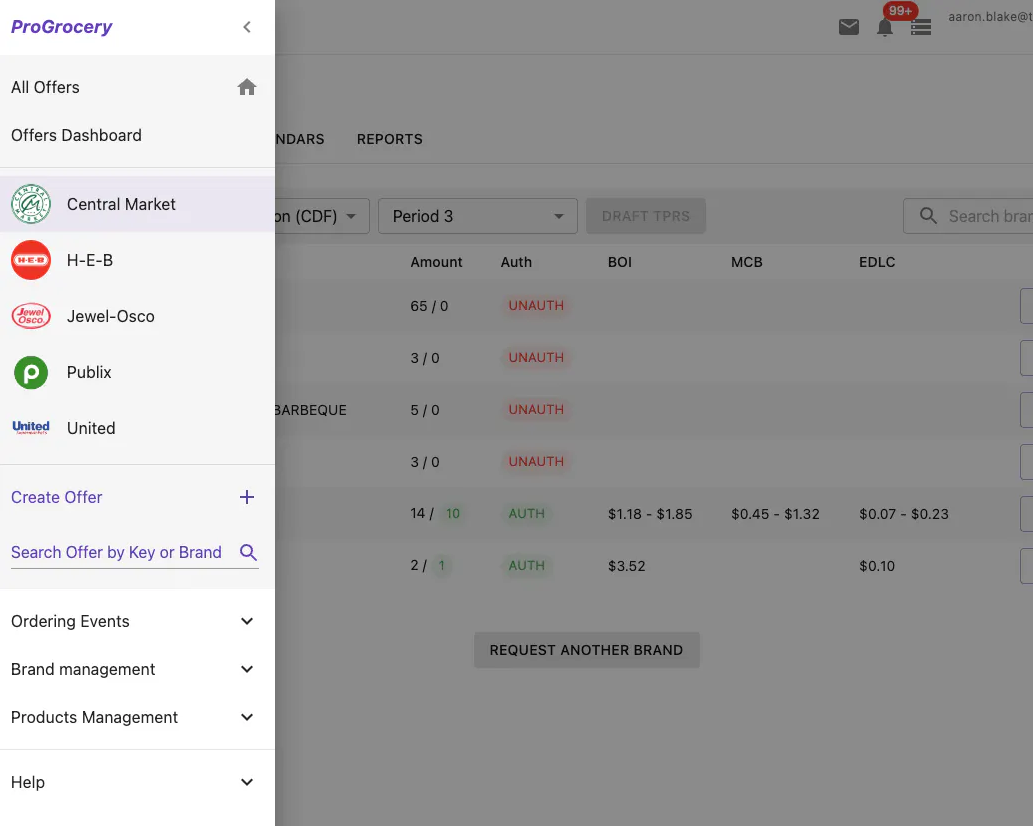Switch to the REPORTS tab
The width and height of the screenshot is (1033, 826).
coord(389,139)
